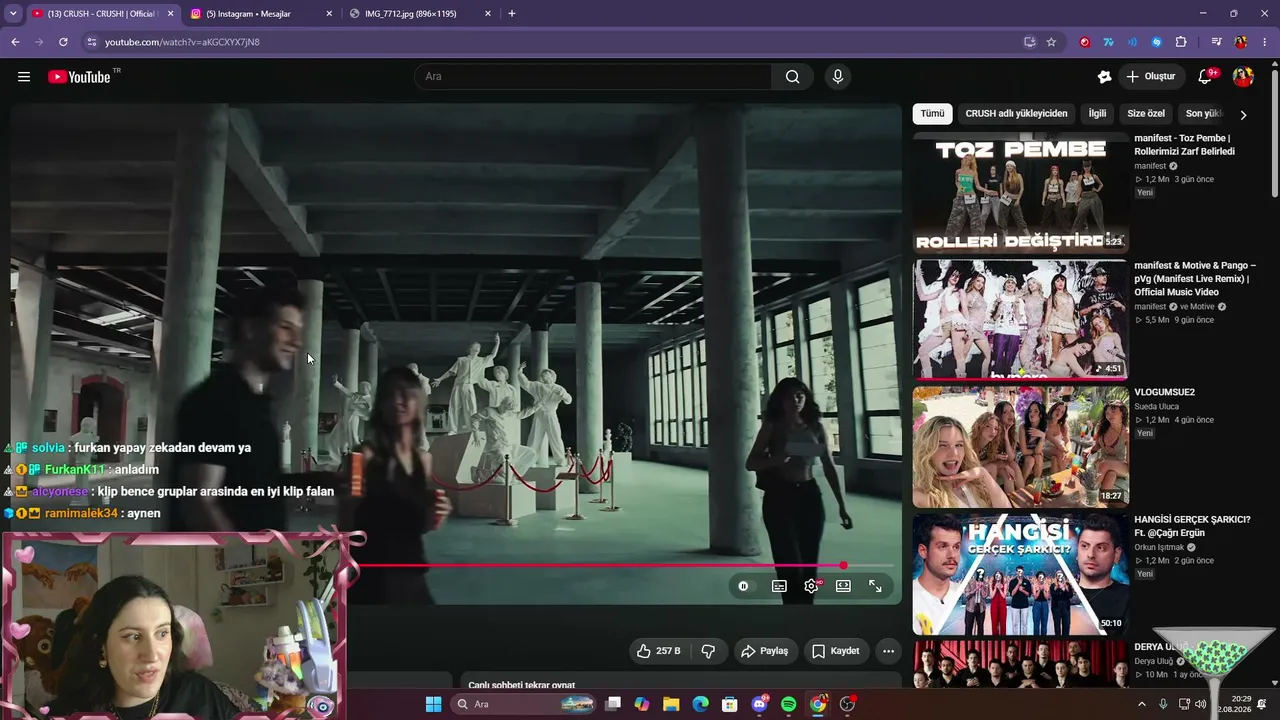Image resolution: width=1280 pixels, height=720 pixels.
Task: Bookmark this page with the star icon
Action: 1051,42
